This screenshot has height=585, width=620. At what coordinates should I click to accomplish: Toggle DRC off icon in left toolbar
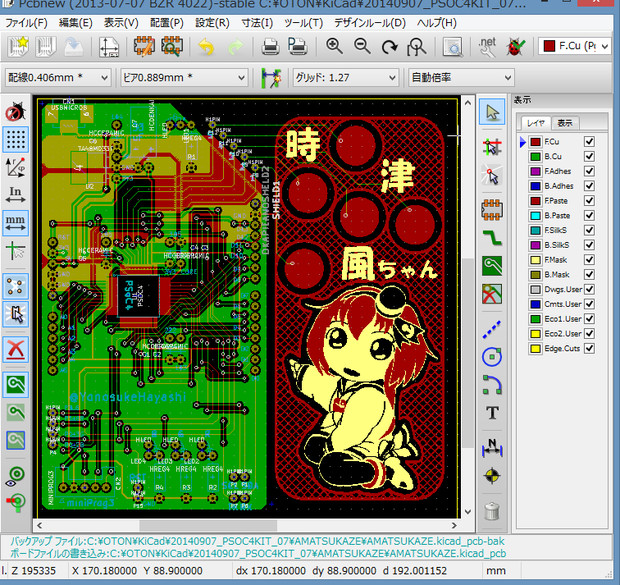(15, 112)
